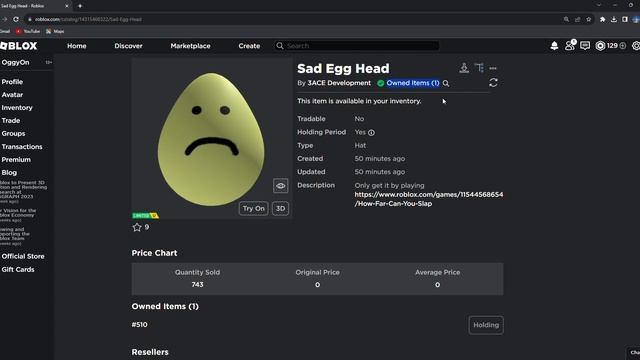Open a new browser tab

click(80, 6)
